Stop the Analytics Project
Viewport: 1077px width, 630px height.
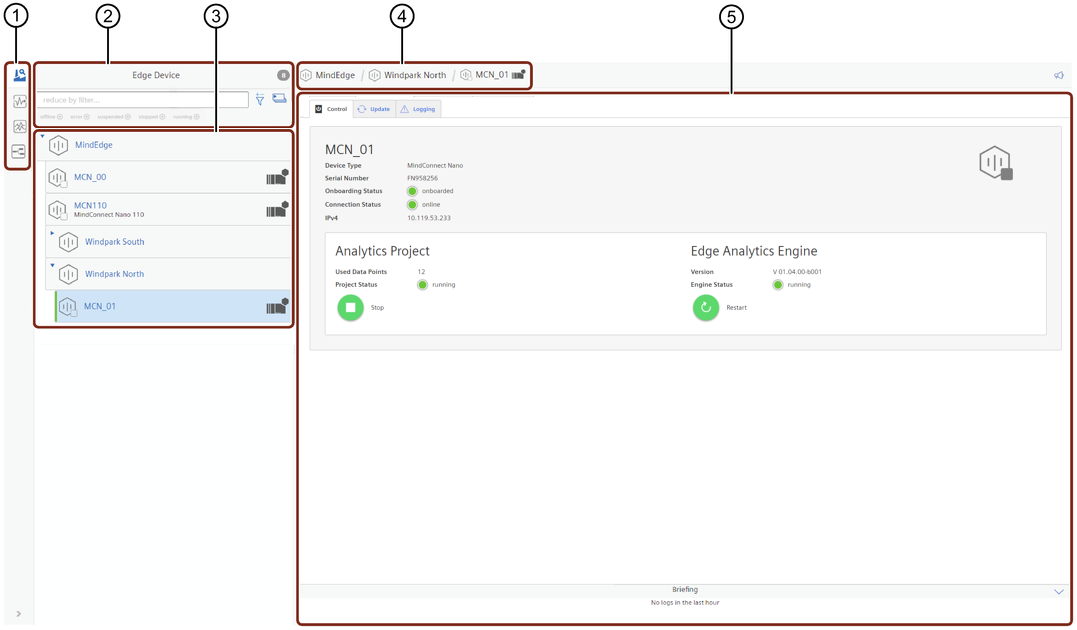coord(350,308)
